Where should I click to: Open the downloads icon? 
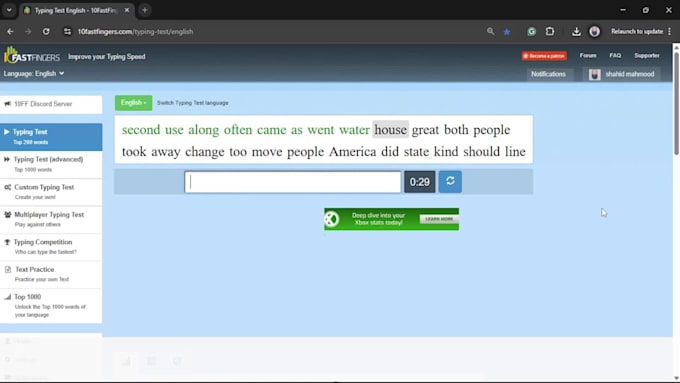click(x=576, y=32)
